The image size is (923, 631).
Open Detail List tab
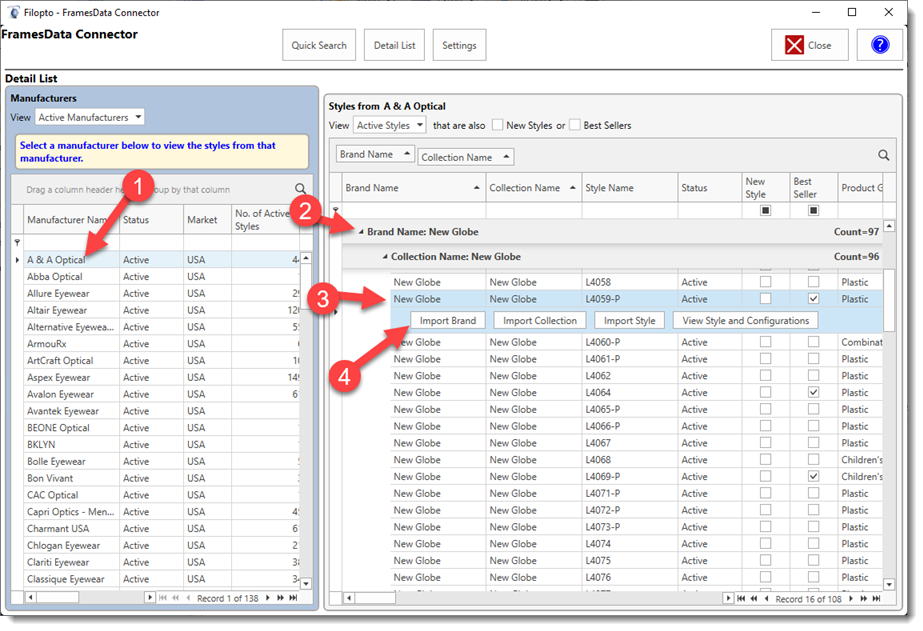click(394, 45)
